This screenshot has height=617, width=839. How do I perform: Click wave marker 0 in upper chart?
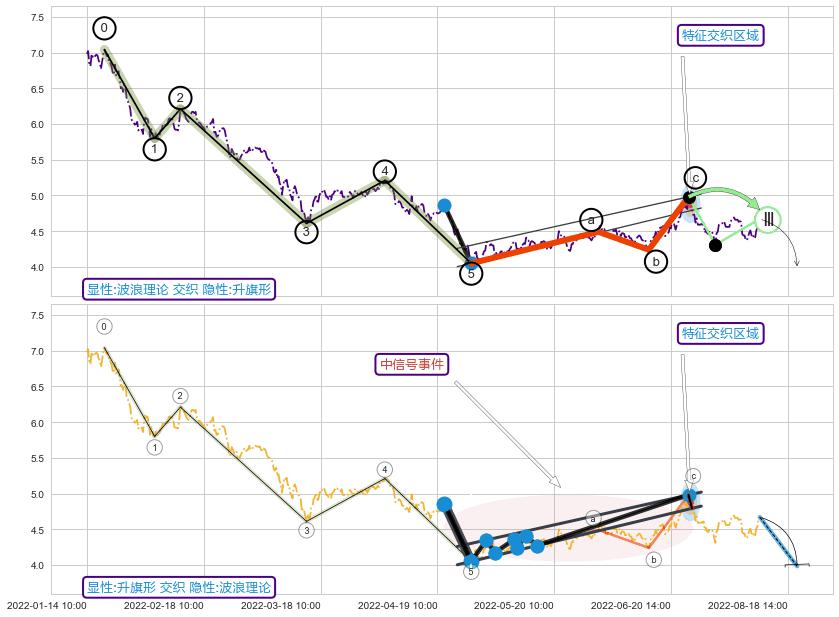coord(104,28)
